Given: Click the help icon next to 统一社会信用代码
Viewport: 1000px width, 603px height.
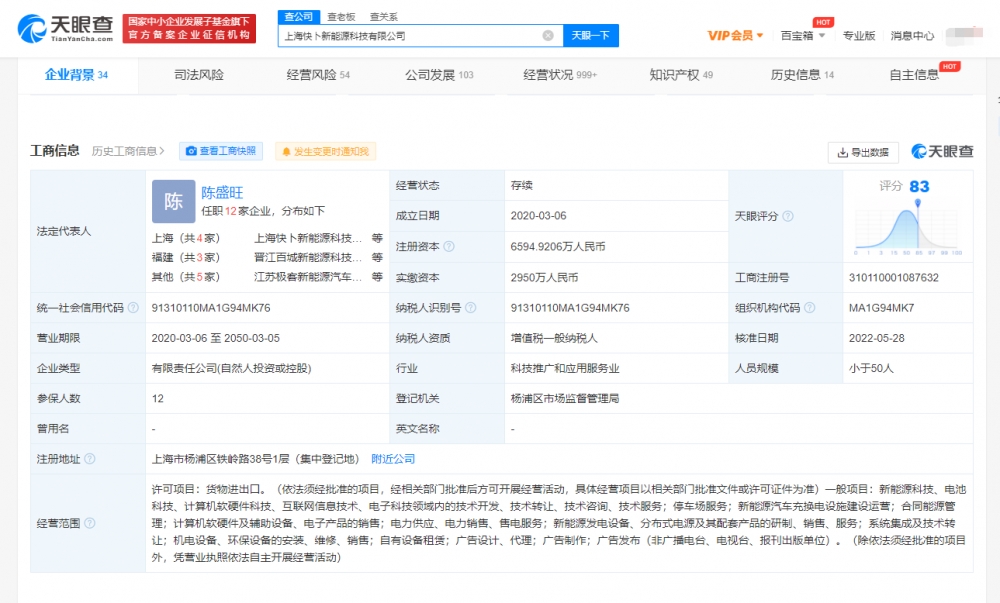Looking at the screenshot, I should tap(133, 308).
